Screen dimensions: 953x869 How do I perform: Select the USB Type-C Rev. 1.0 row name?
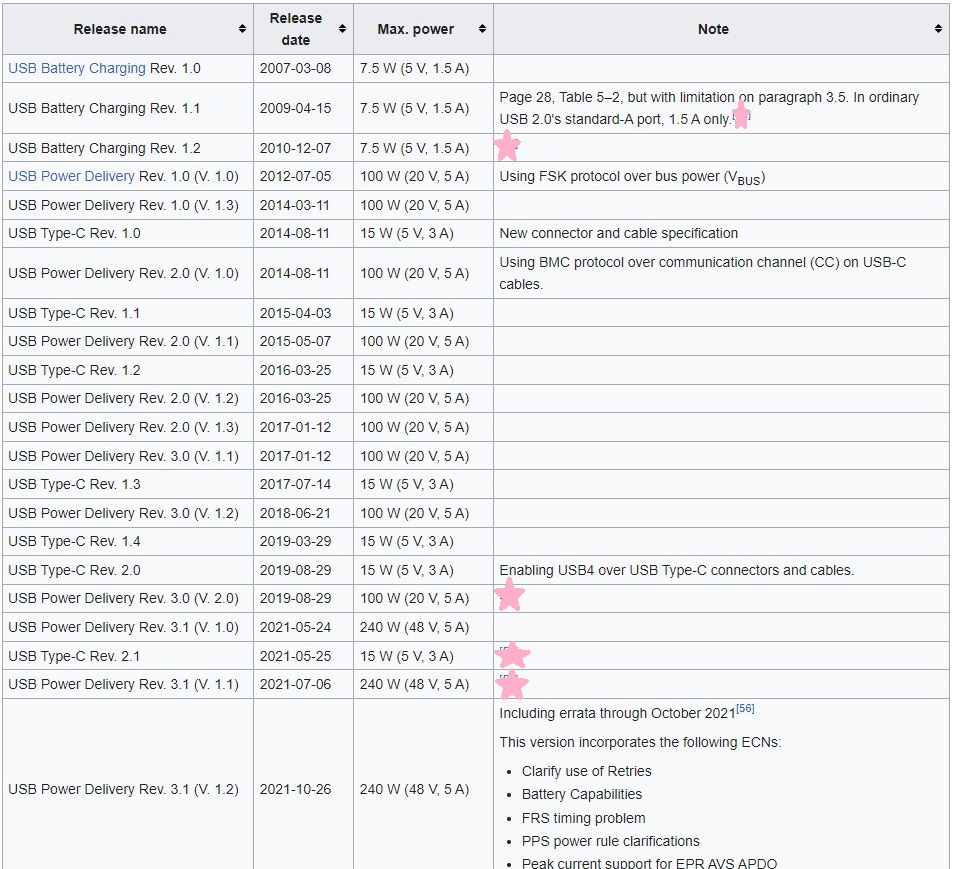(74, 233)
